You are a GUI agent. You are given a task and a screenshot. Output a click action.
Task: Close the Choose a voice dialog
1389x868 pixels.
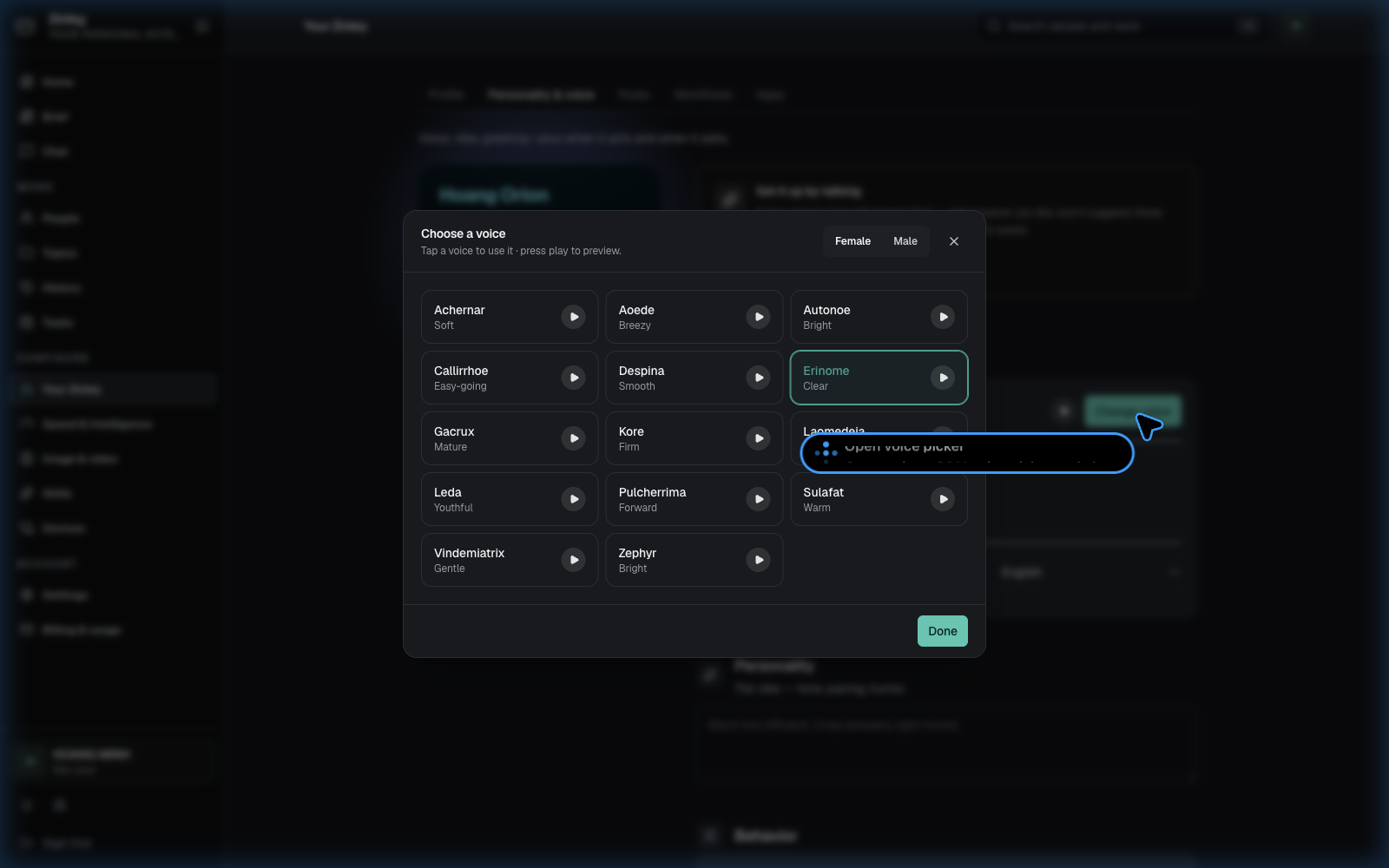(x=954, y=241)
